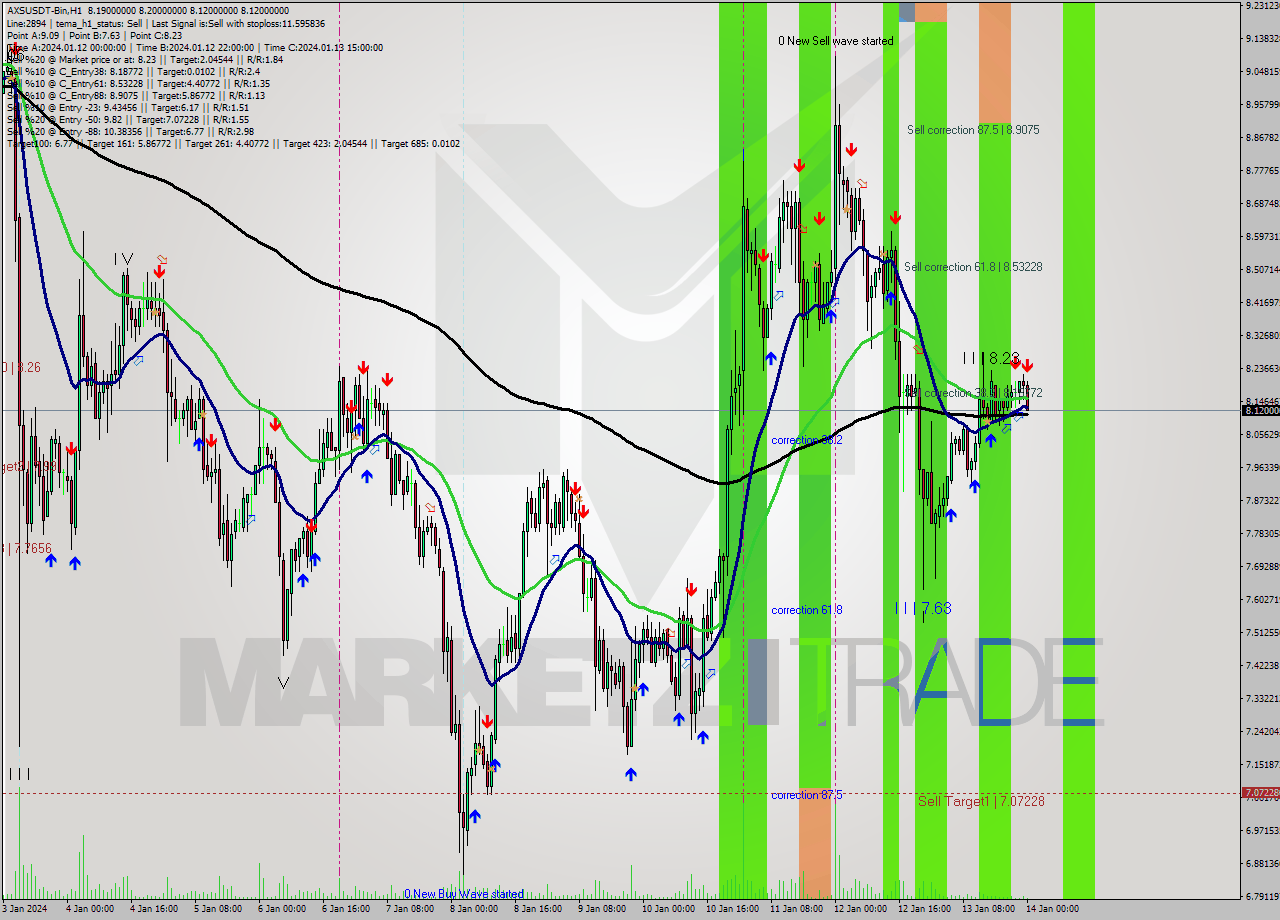Screen dimensions: 1280x920
Task: Click the 'I I I 7.63' wave label
Action: [923, 607]
